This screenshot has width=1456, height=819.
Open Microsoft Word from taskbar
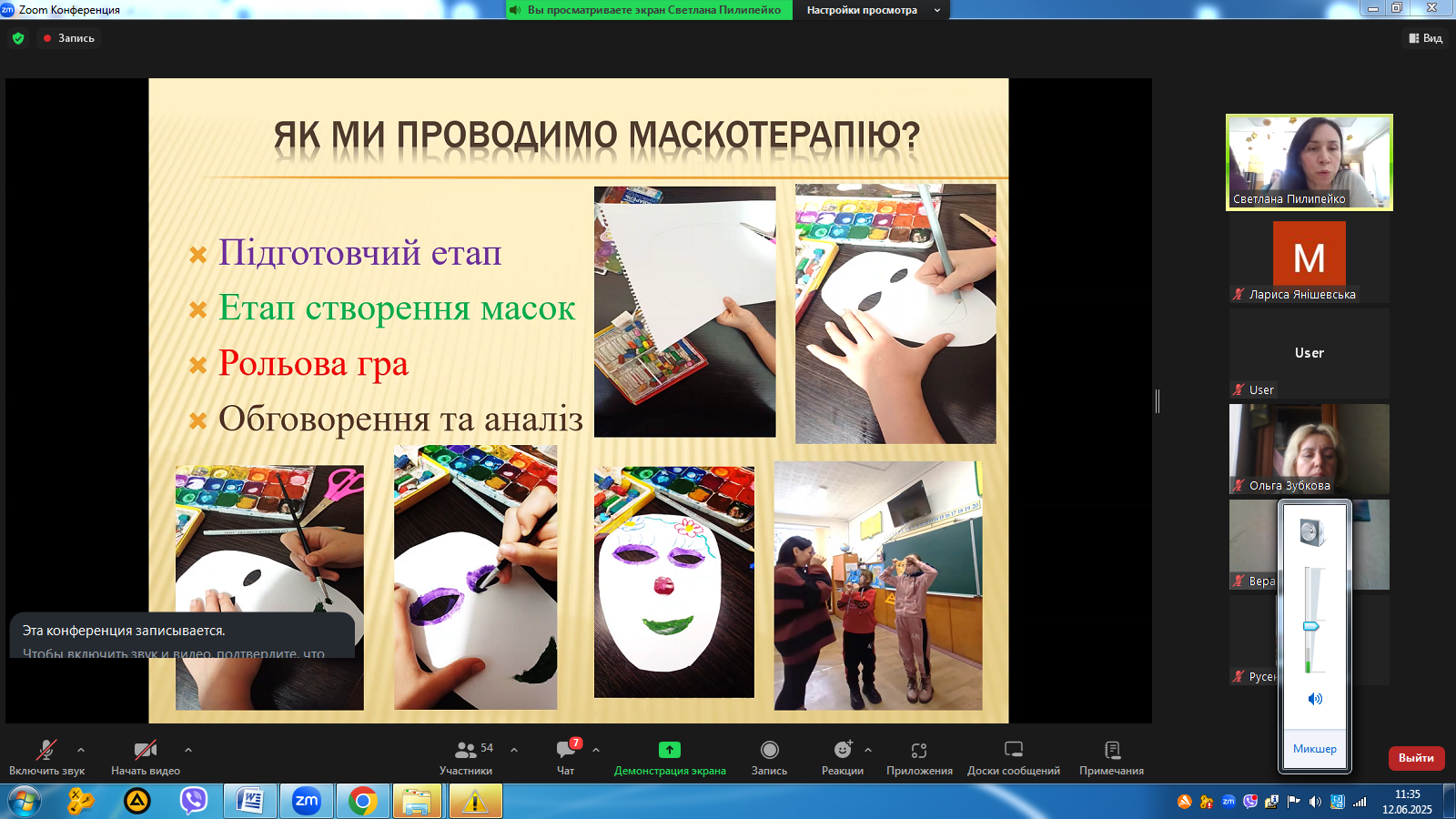click(x=249, y=802)
